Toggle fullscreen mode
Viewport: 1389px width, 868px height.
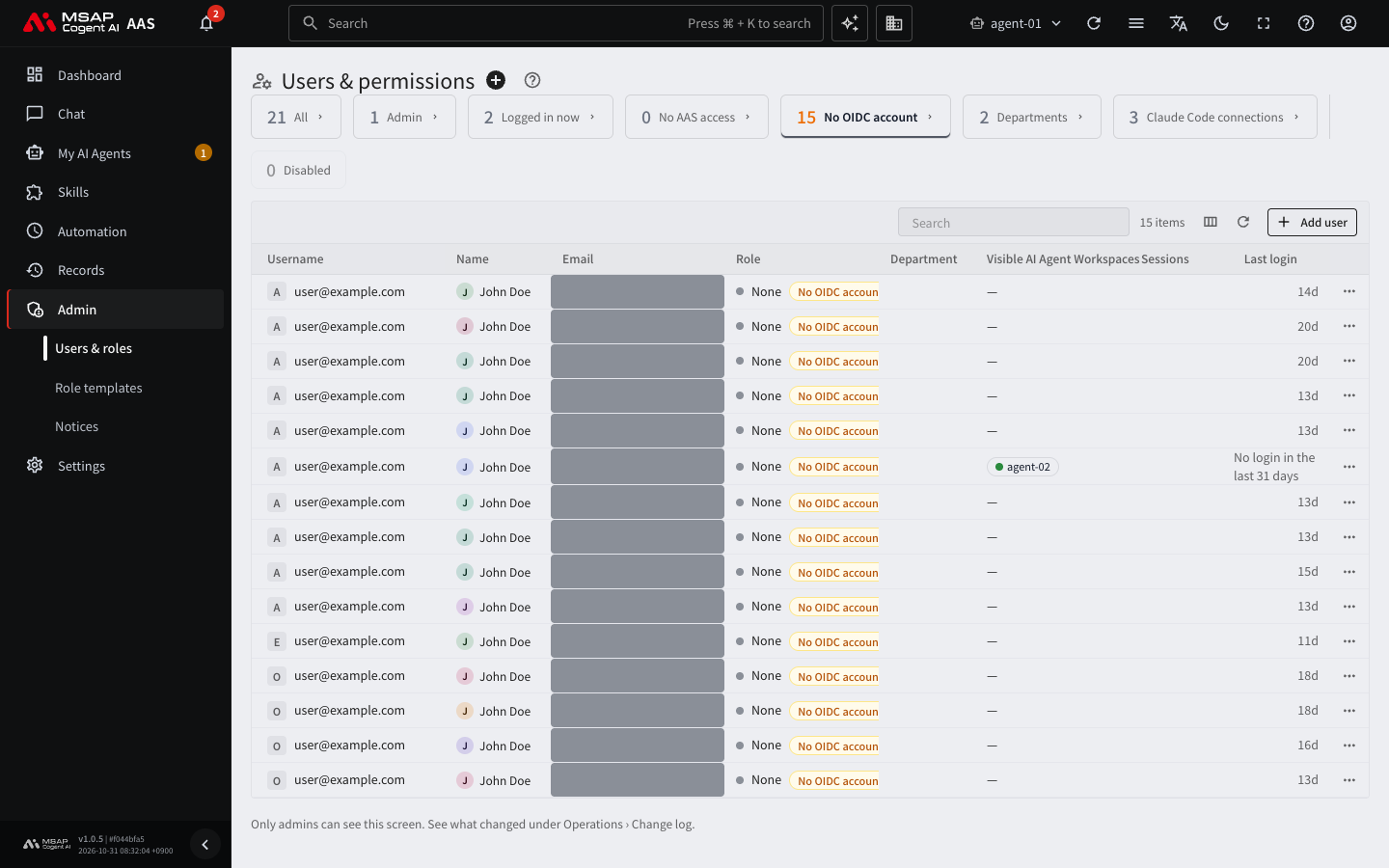pyautogui.click(x=1264, y=23)
